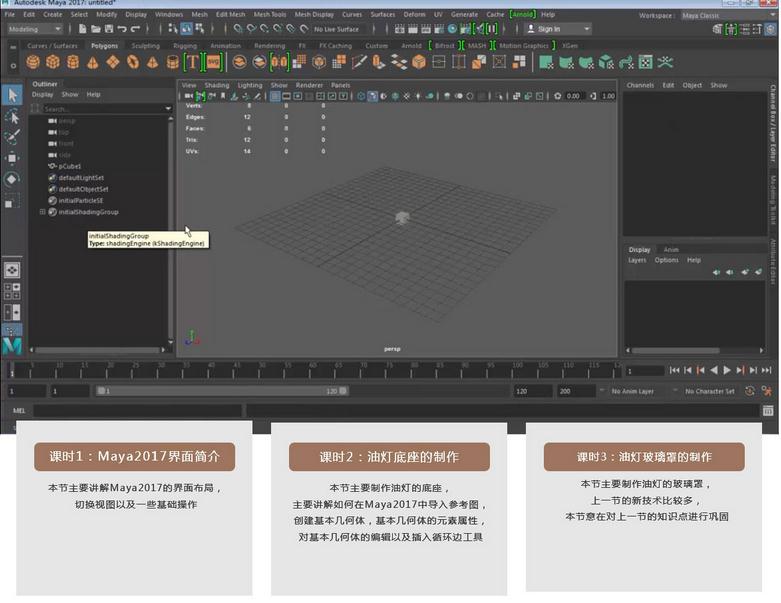Toggle the Modeling Toolkit side tab
This screenshot has height=603, width=781.
[x=774, y=199]
